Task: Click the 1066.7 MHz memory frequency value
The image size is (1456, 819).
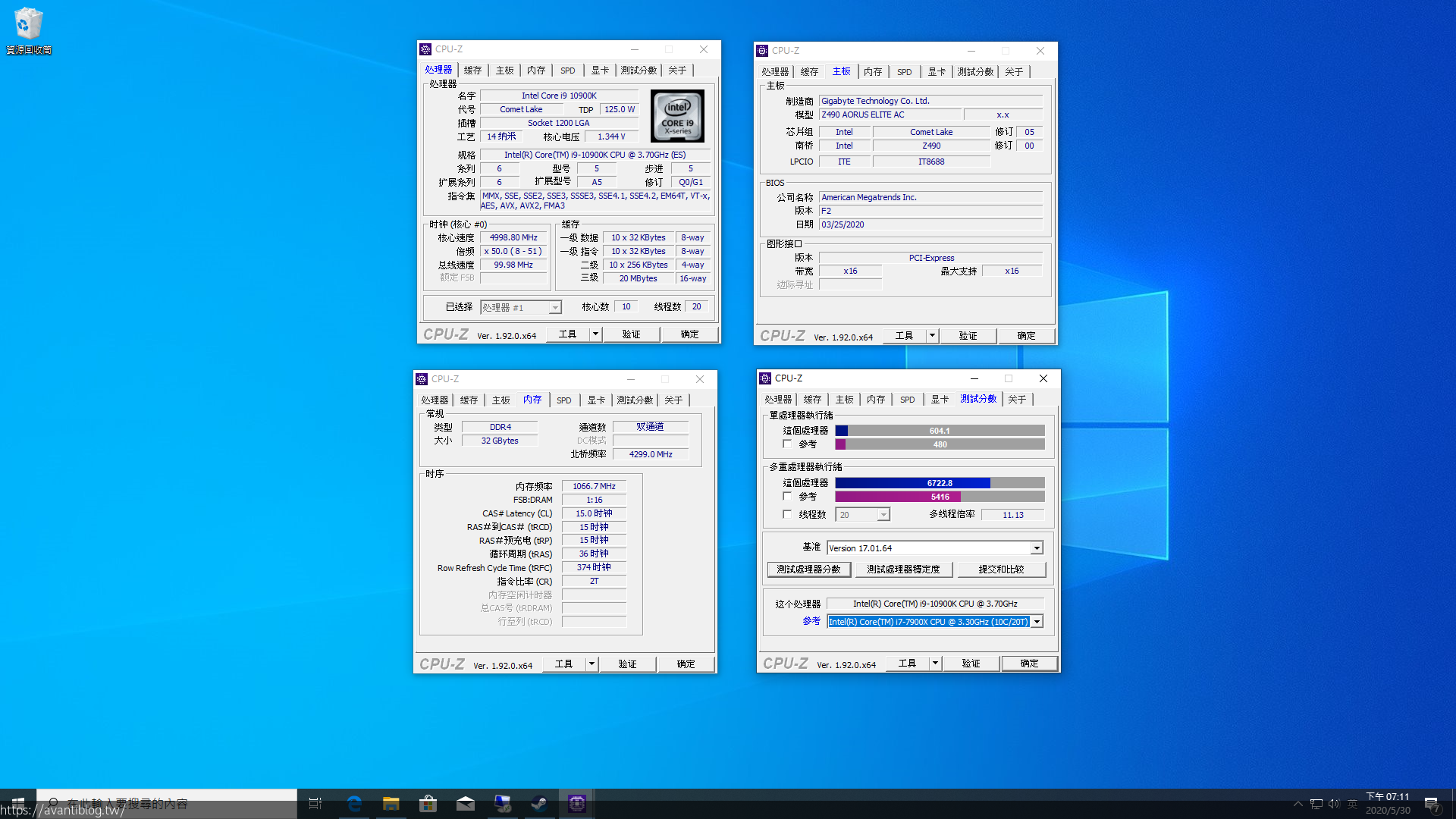Action: [x=594, y=487]
